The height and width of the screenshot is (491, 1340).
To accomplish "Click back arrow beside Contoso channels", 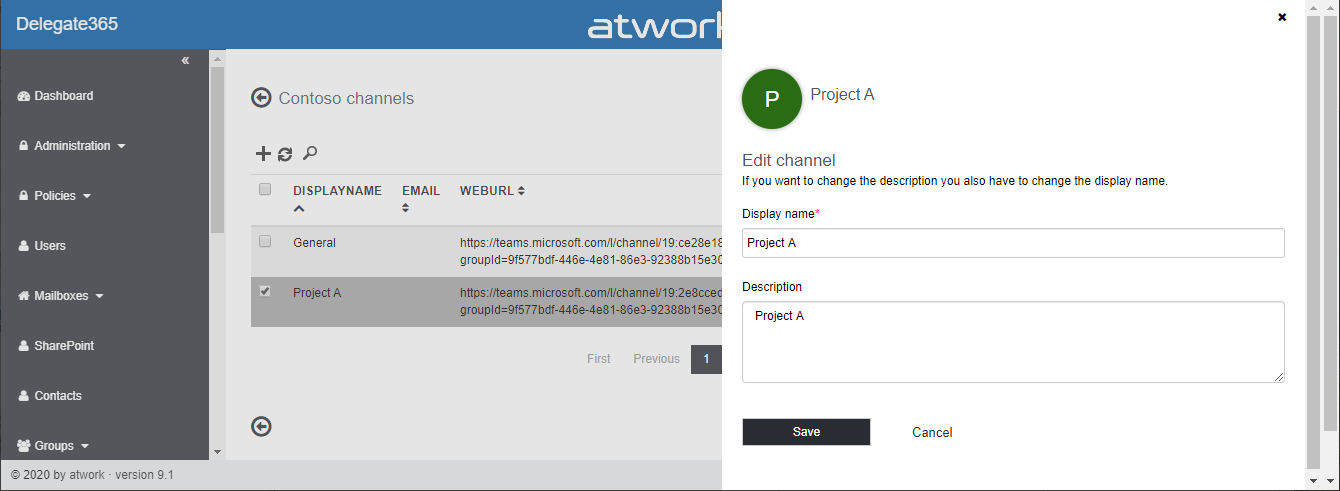I will point(262,98).
